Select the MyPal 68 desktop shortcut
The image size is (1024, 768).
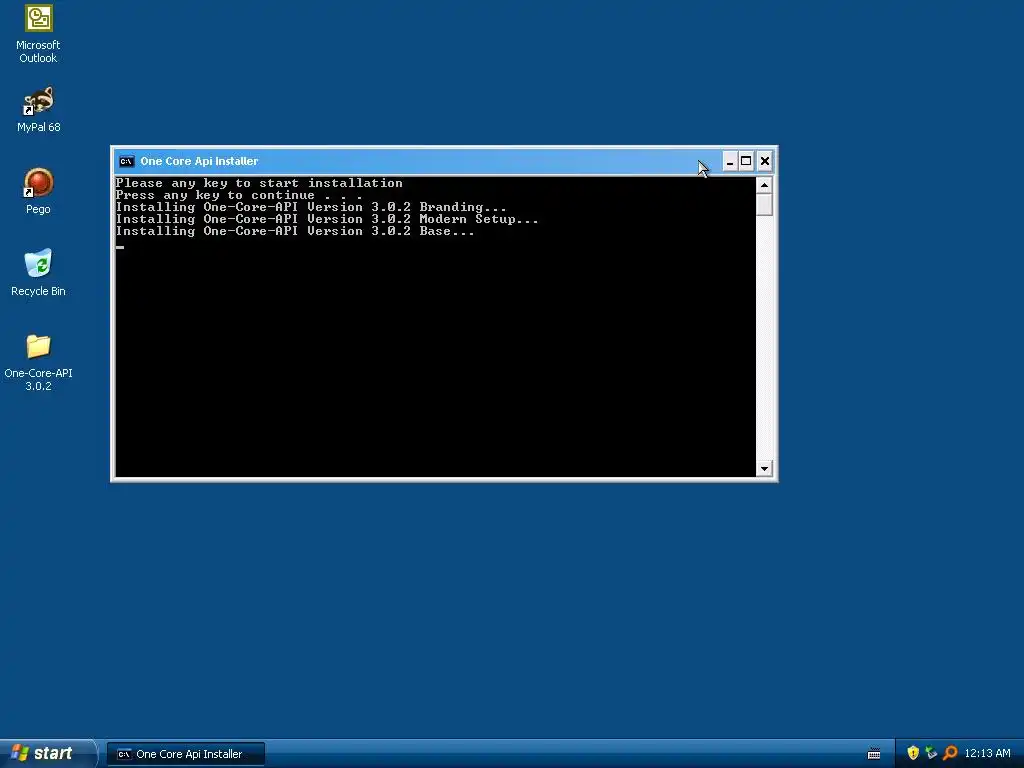(x=39, y=110)
